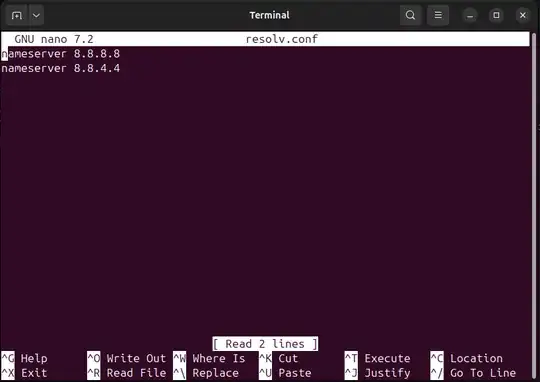Click the ^K Cut shortcut
Viewport: 540px width, 382px height.
point(278,358)
